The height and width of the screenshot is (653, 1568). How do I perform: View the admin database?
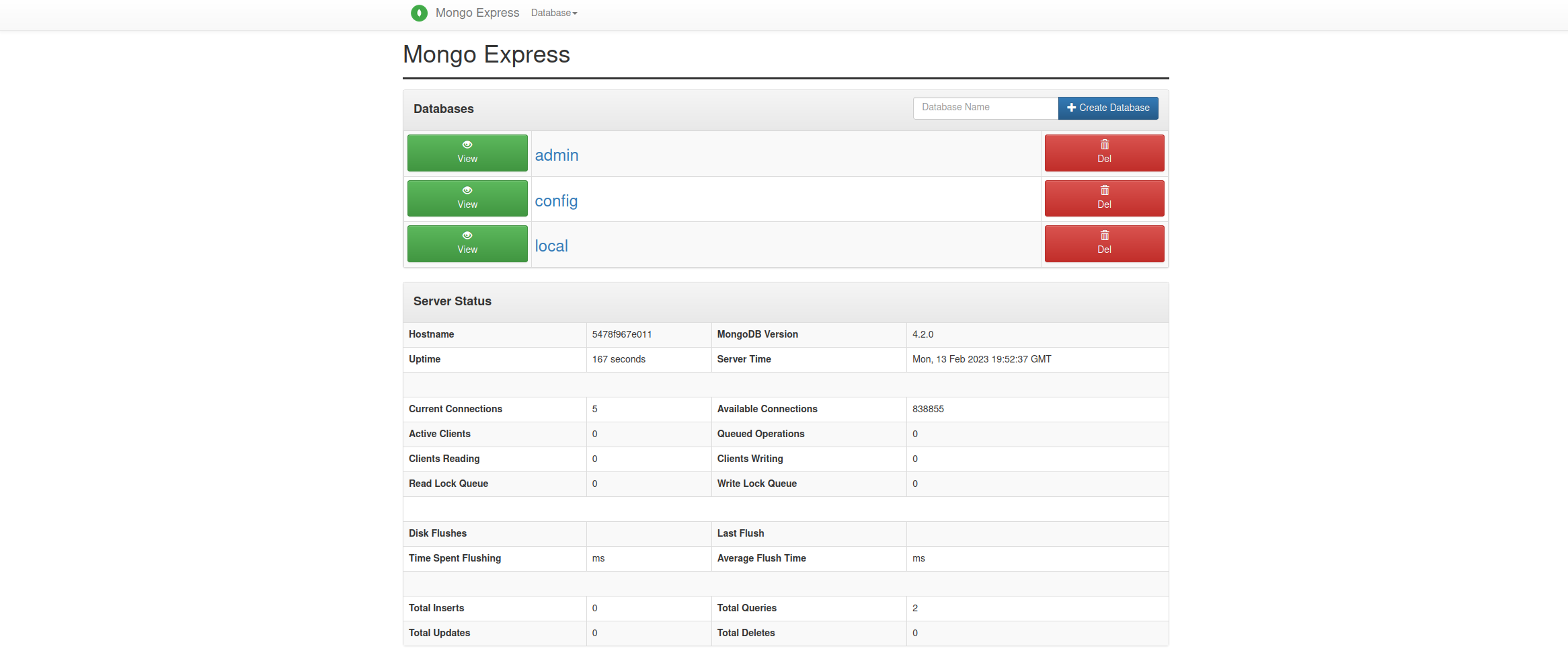click(467, 153)
